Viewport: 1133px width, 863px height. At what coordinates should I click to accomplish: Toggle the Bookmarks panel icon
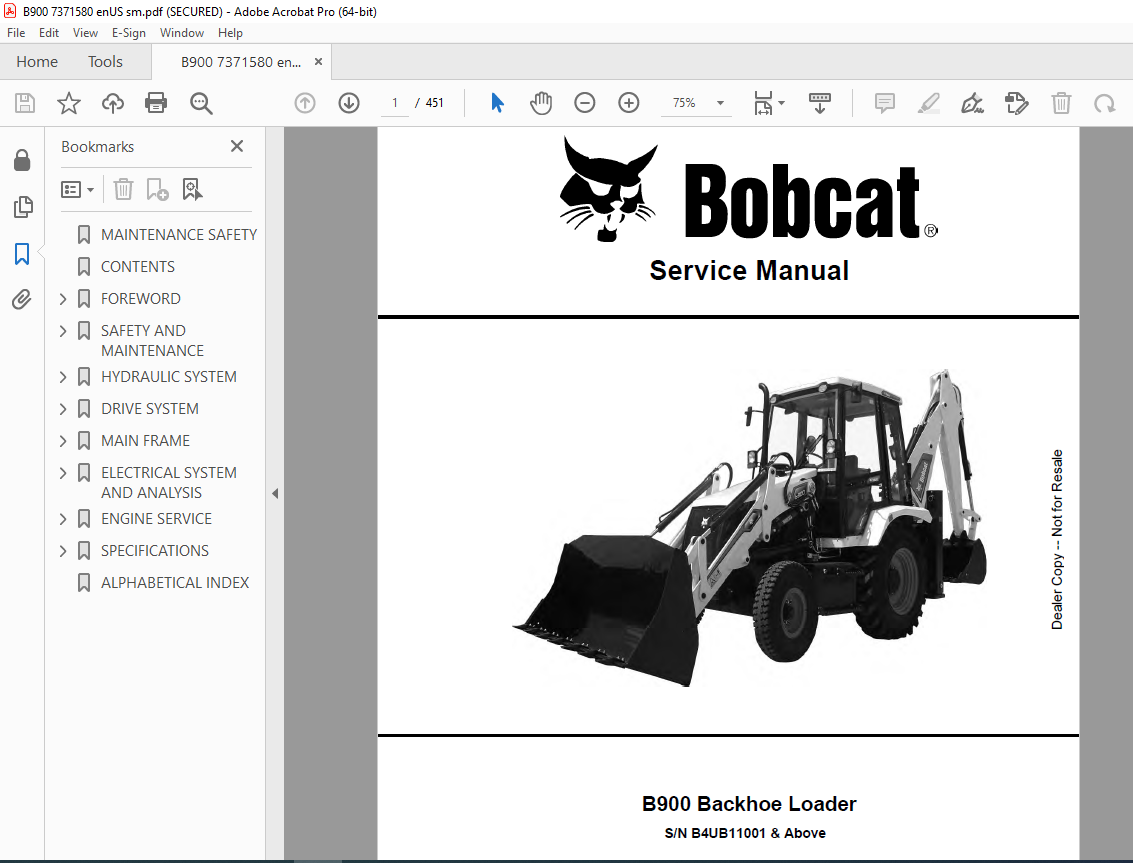click(x=22, y=254)
